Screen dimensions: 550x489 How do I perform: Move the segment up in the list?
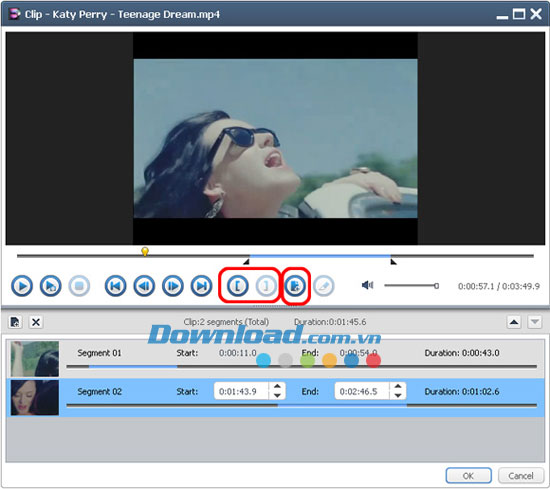pyautogui.click(x=514, y=322)
